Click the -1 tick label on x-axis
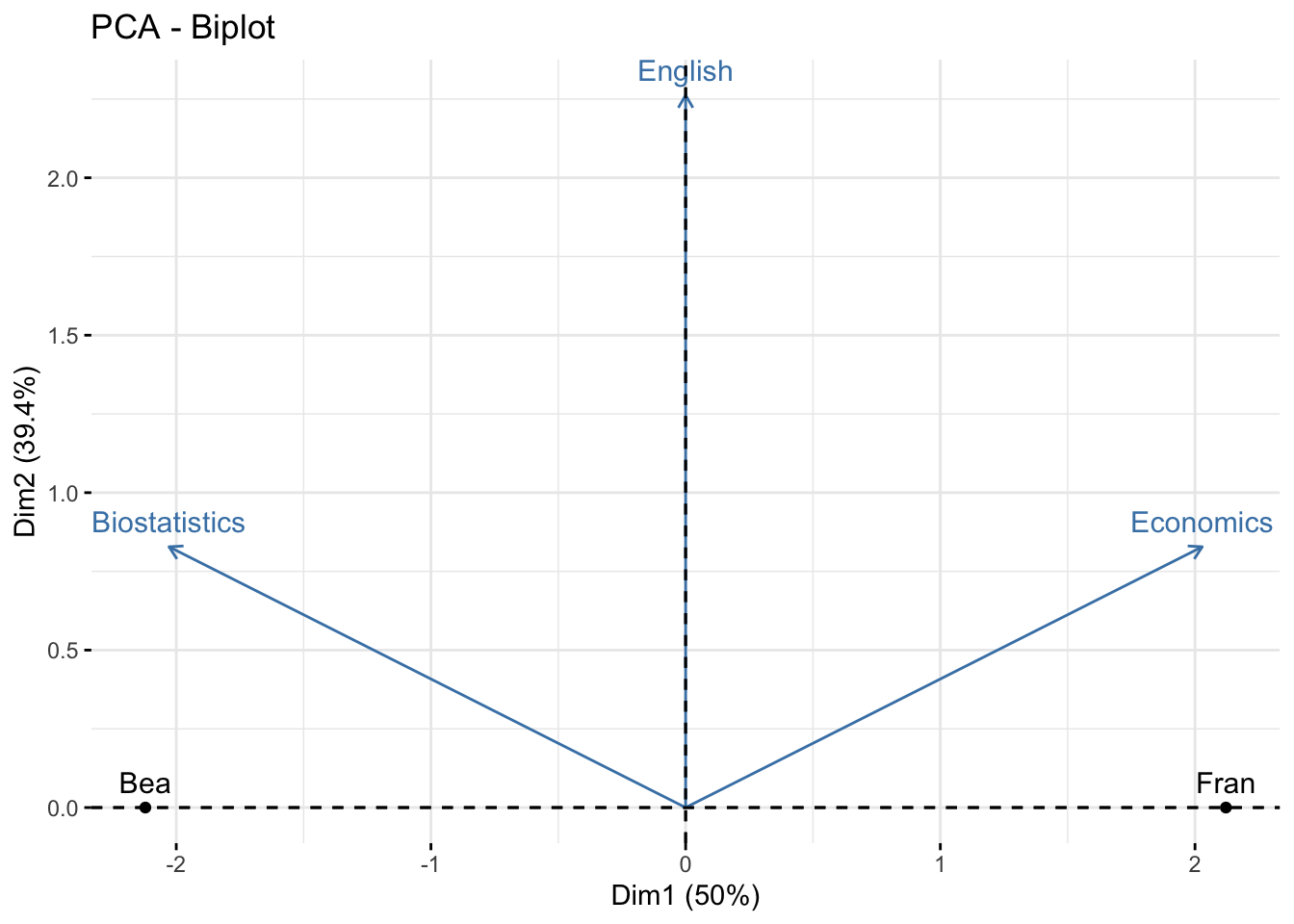This screenshot has height=924, width=1294. click(x=429, y=864)
